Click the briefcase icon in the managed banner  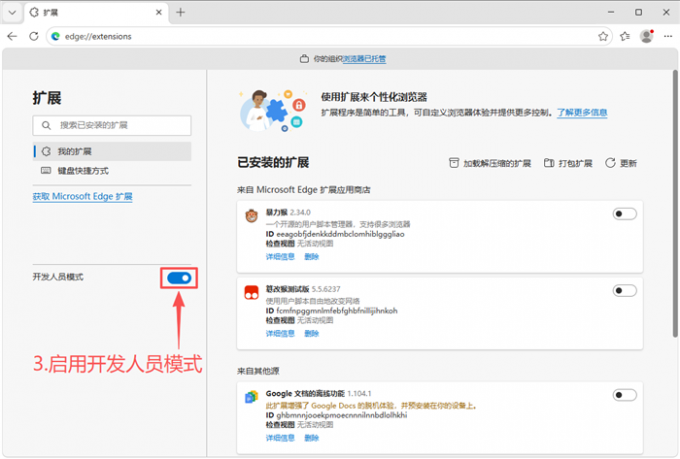304,59
